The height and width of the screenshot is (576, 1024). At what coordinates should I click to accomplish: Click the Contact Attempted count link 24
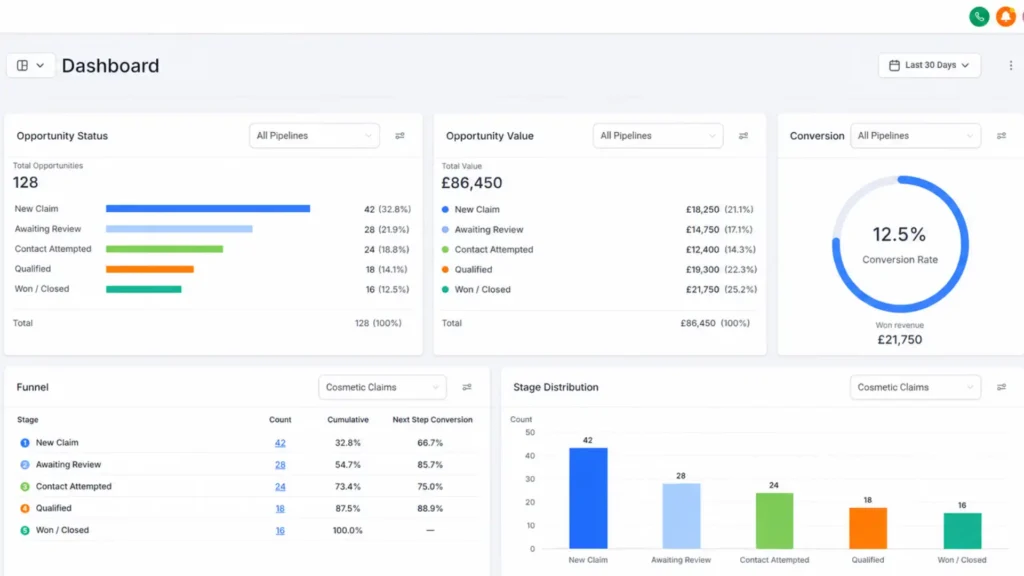click(x=280, y=487)
